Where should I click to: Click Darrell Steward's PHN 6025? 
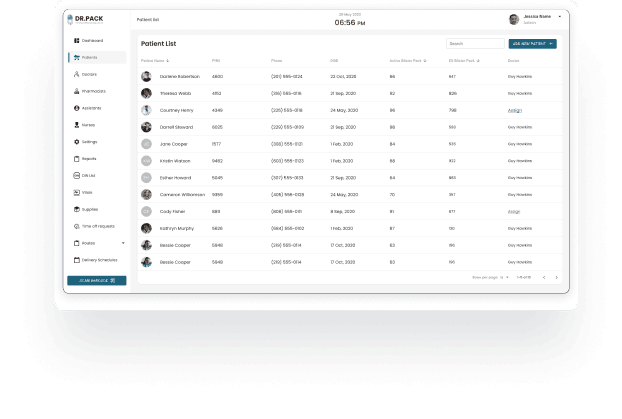217,127
